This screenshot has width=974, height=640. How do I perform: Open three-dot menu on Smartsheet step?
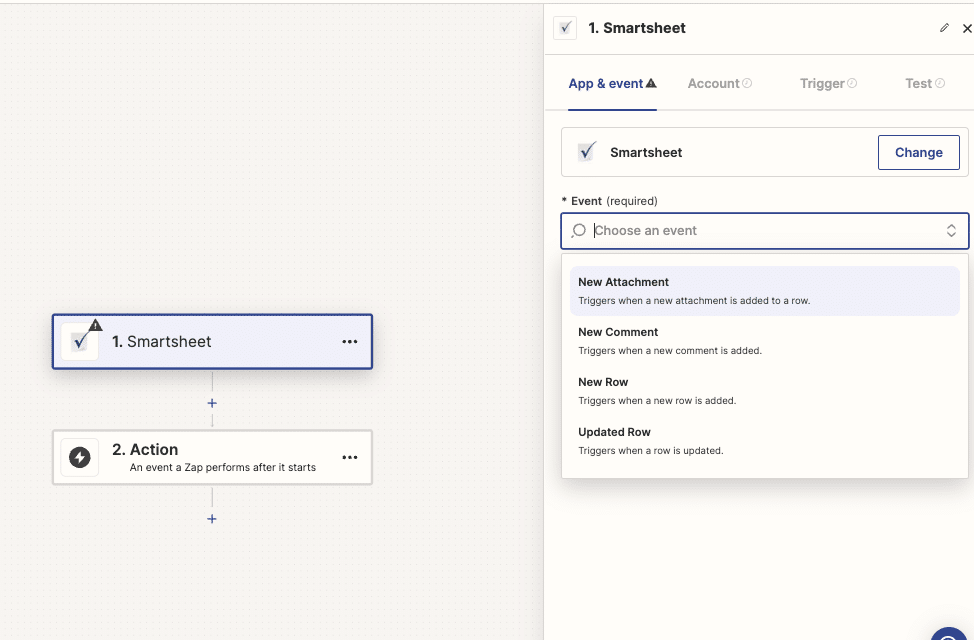pos(350,342)
